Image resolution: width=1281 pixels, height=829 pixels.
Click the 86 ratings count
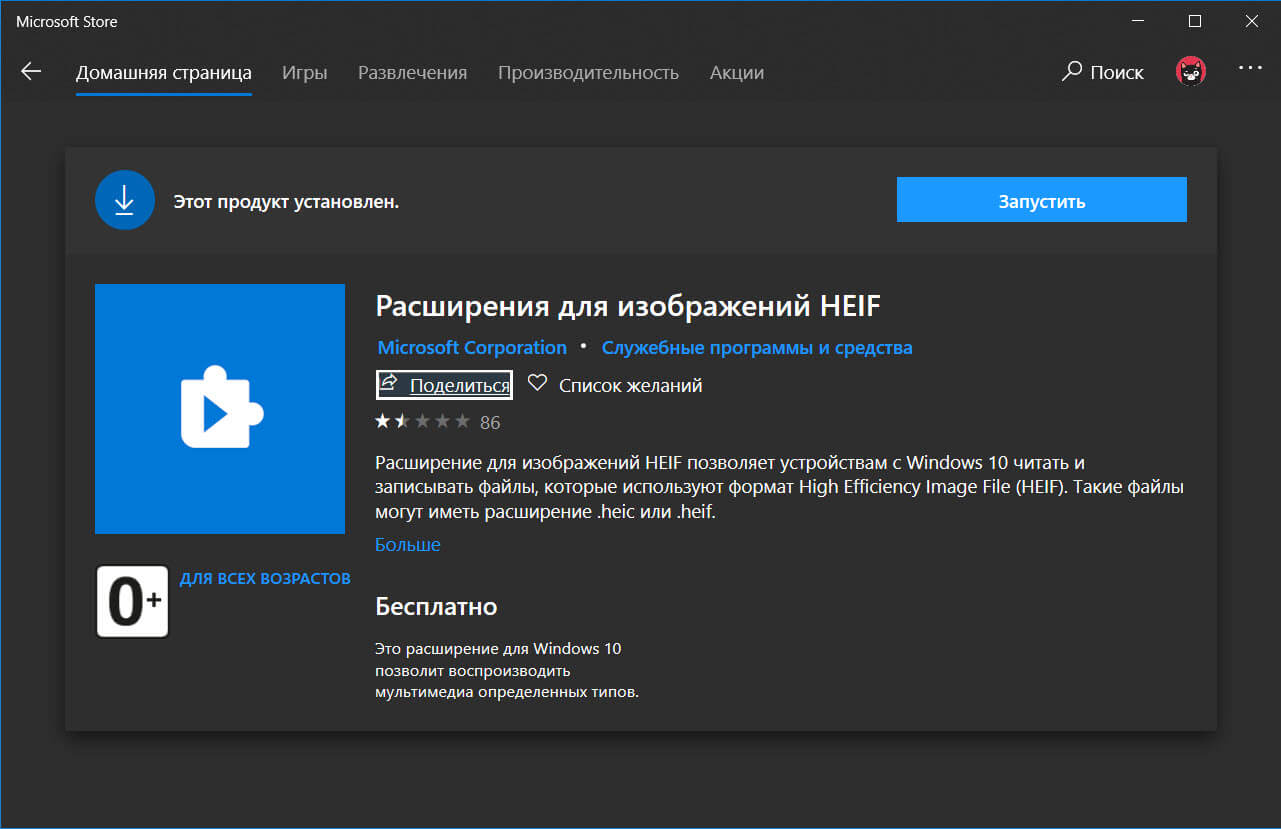point(490,423)
